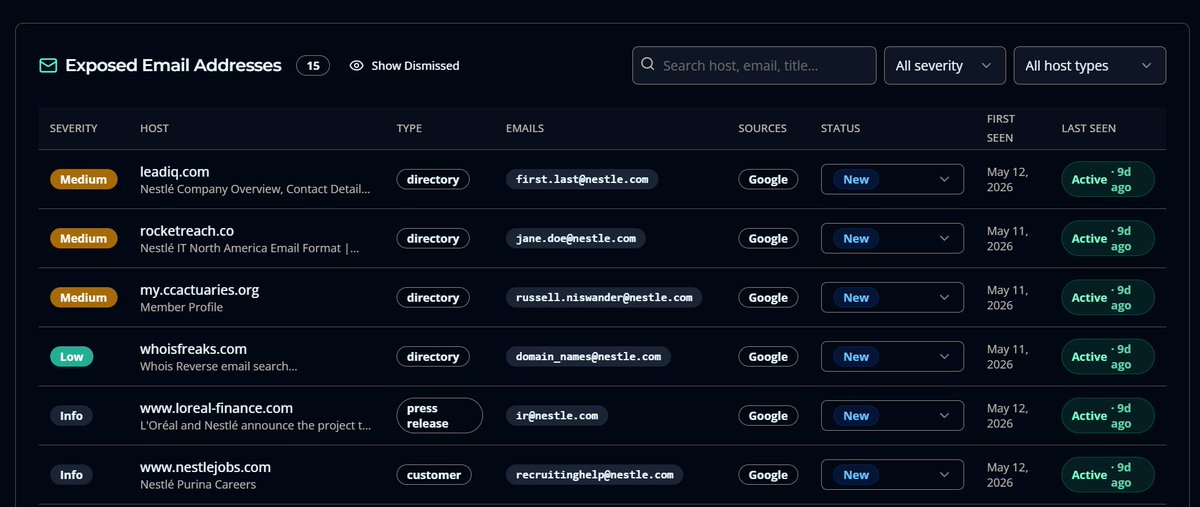The image size is (1200, 507).
Task: Open the leadiq.com host link
Action: pyautogui.click(x=174, y=172)
